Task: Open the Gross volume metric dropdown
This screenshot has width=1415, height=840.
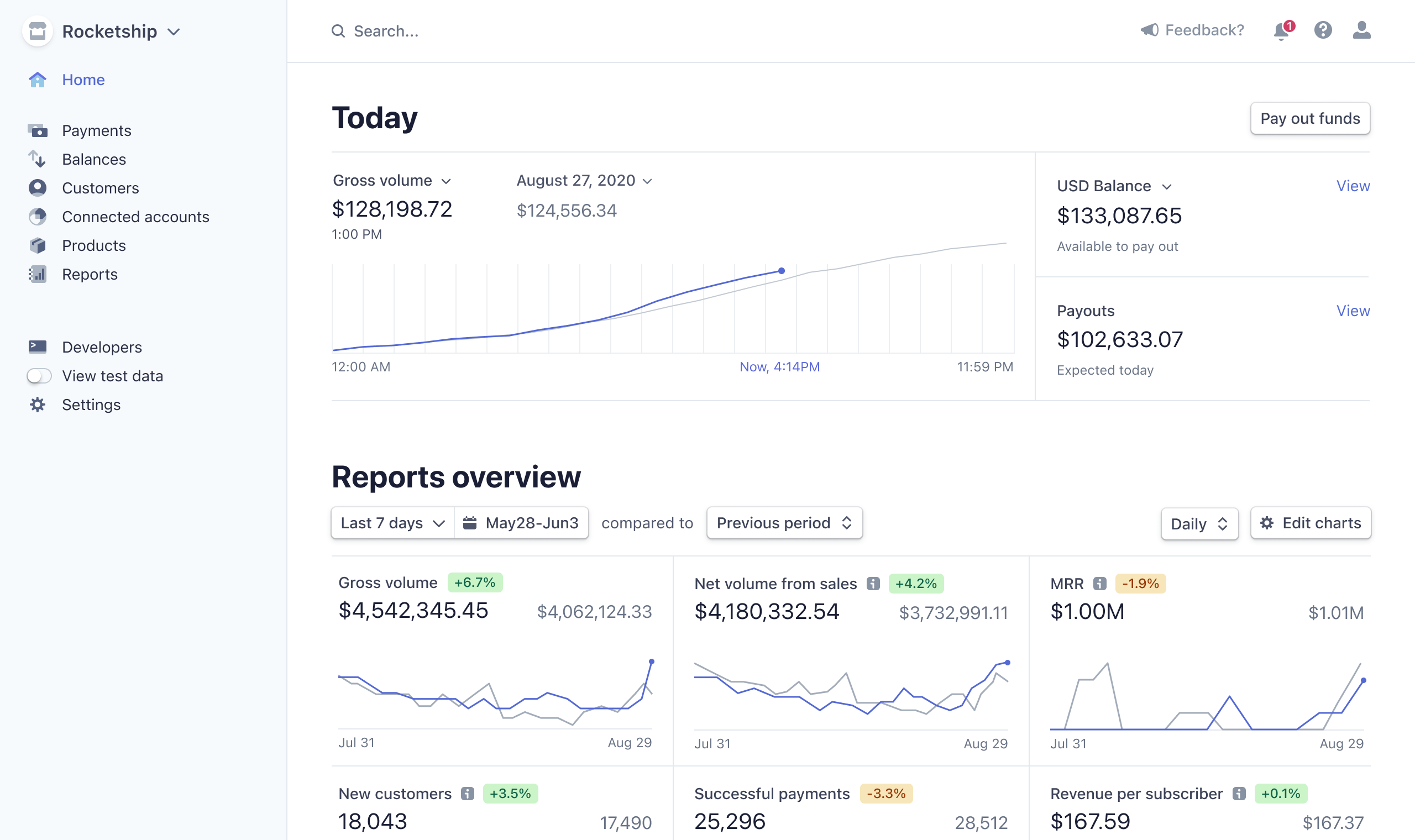Action: coord(392,181)
